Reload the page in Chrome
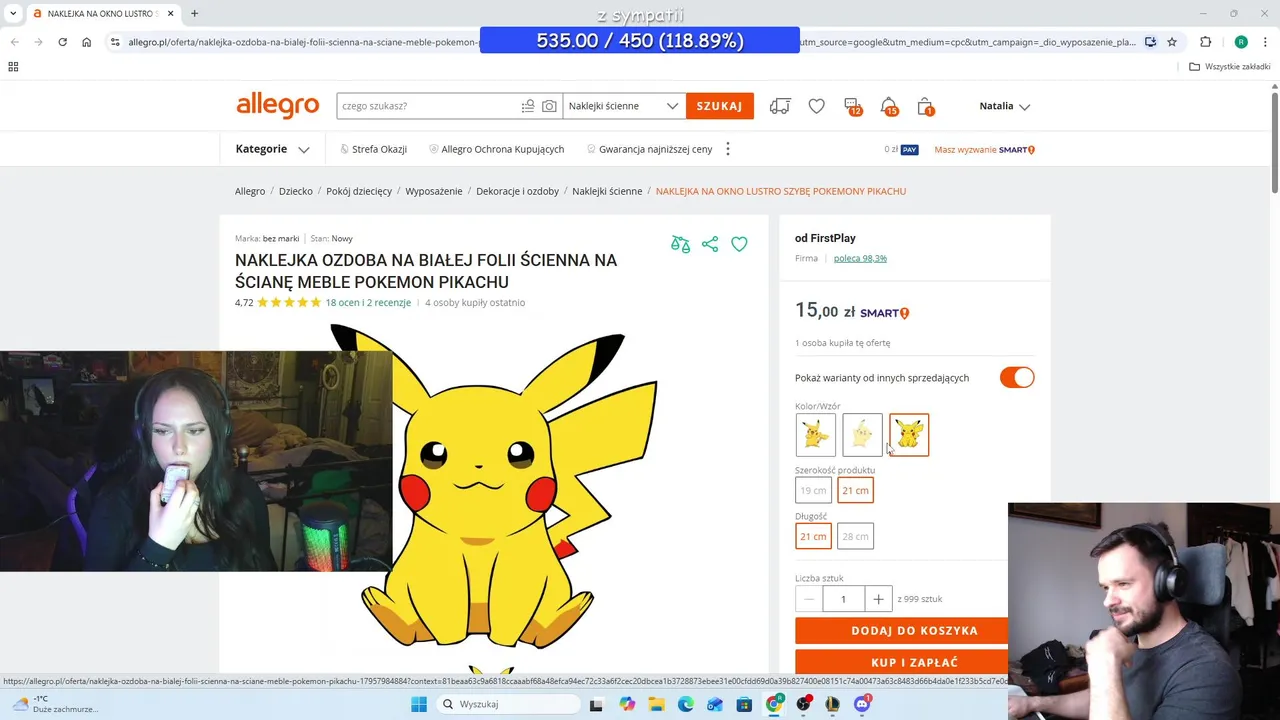Screen dimensions: 1280x720 (x=62, y=42)
